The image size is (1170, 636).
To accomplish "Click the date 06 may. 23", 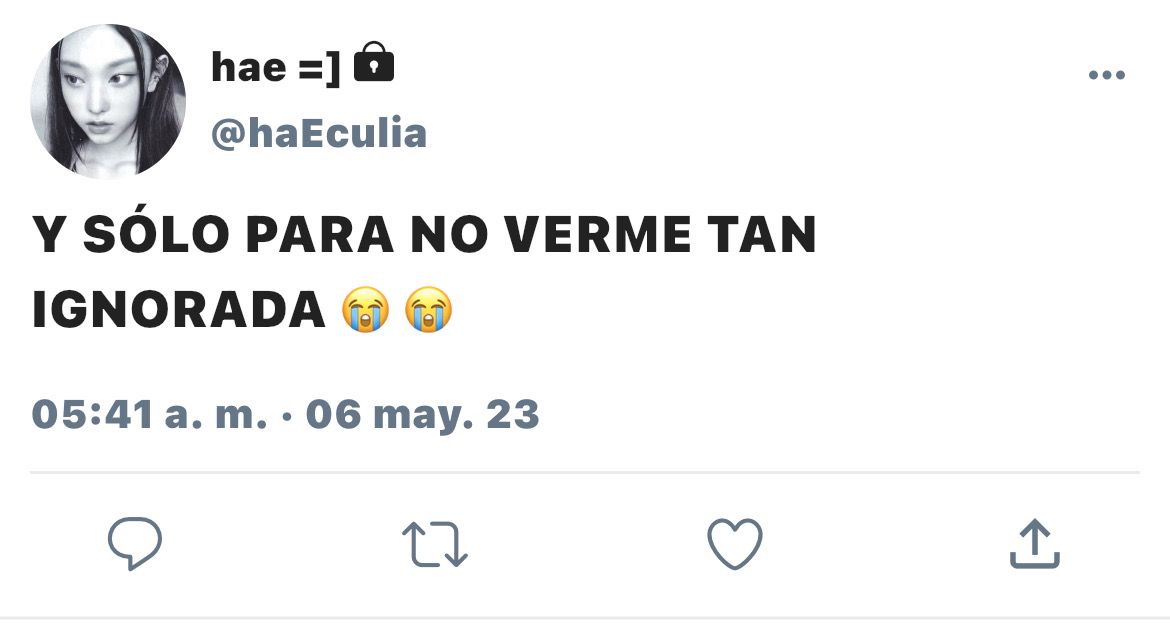I will (x=422, y=415).
